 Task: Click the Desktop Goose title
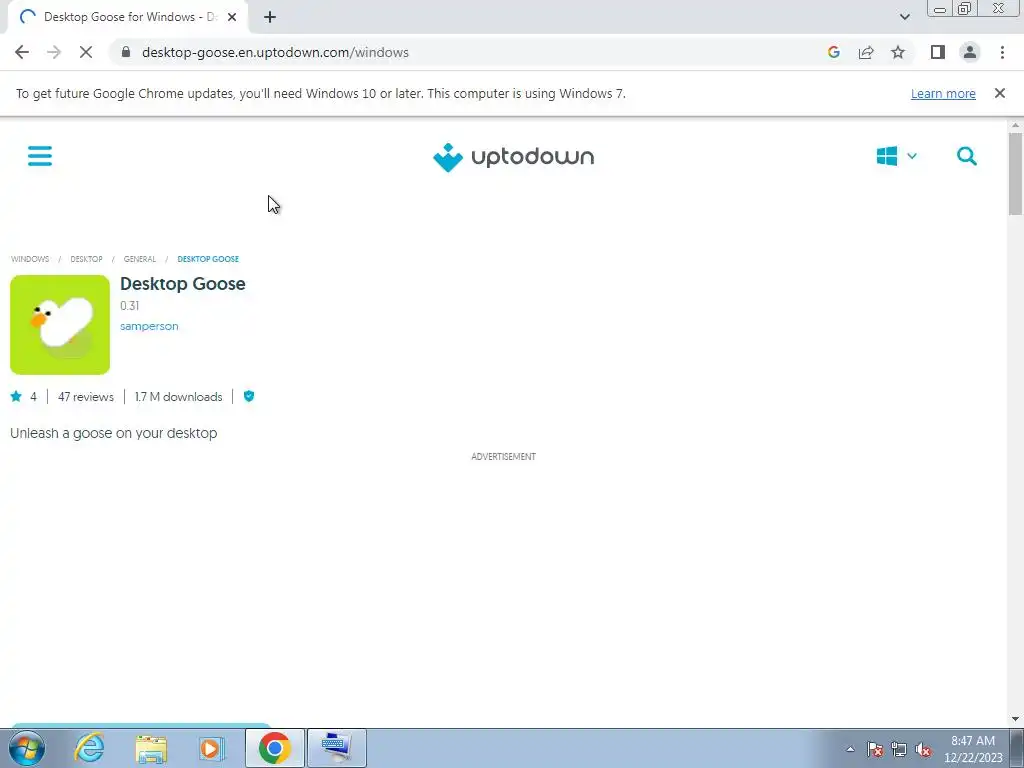tap(183, 284)
